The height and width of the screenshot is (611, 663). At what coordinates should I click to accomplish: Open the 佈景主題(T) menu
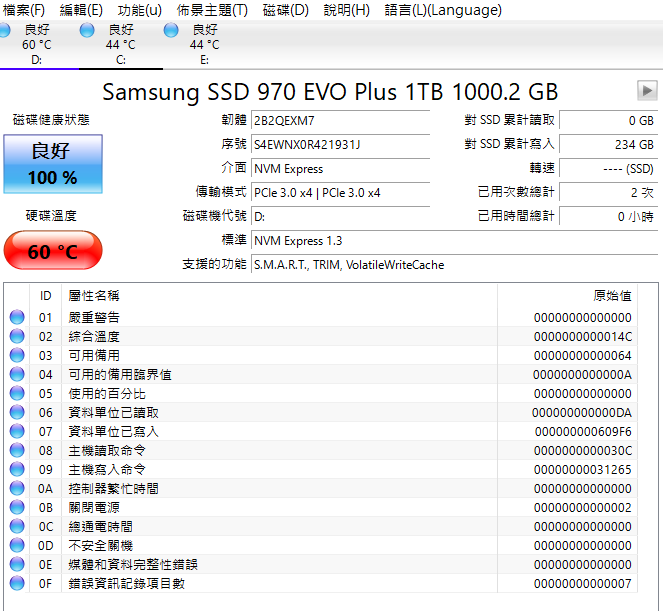(212, 10)
